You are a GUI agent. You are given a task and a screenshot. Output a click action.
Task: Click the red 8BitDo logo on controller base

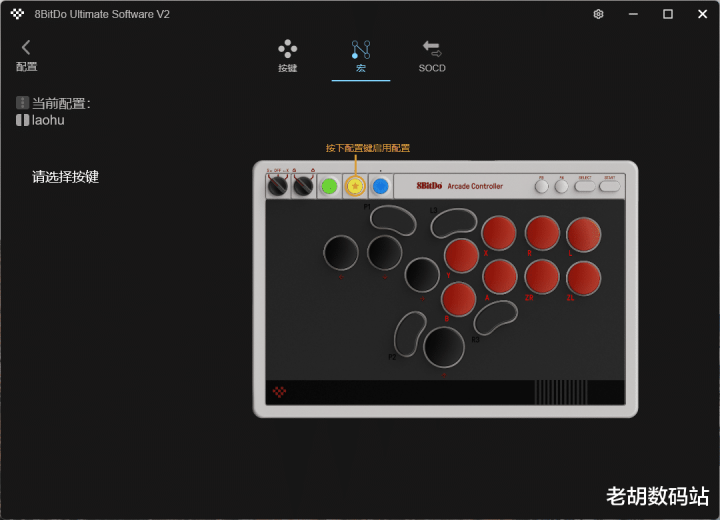pyautogui.click(x=279, y=392)
